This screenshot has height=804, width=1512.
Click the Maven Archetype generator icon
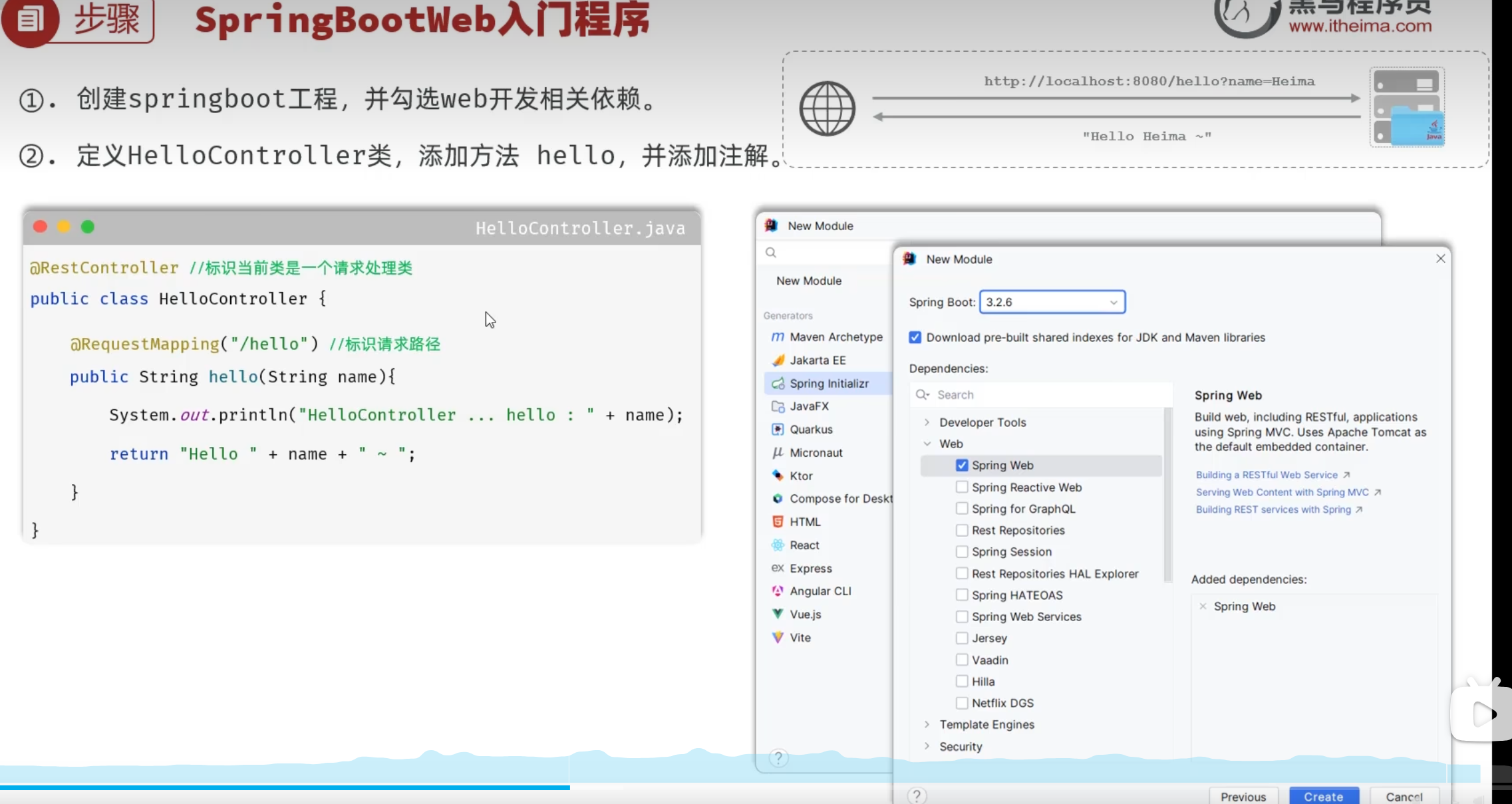[777, 337]
